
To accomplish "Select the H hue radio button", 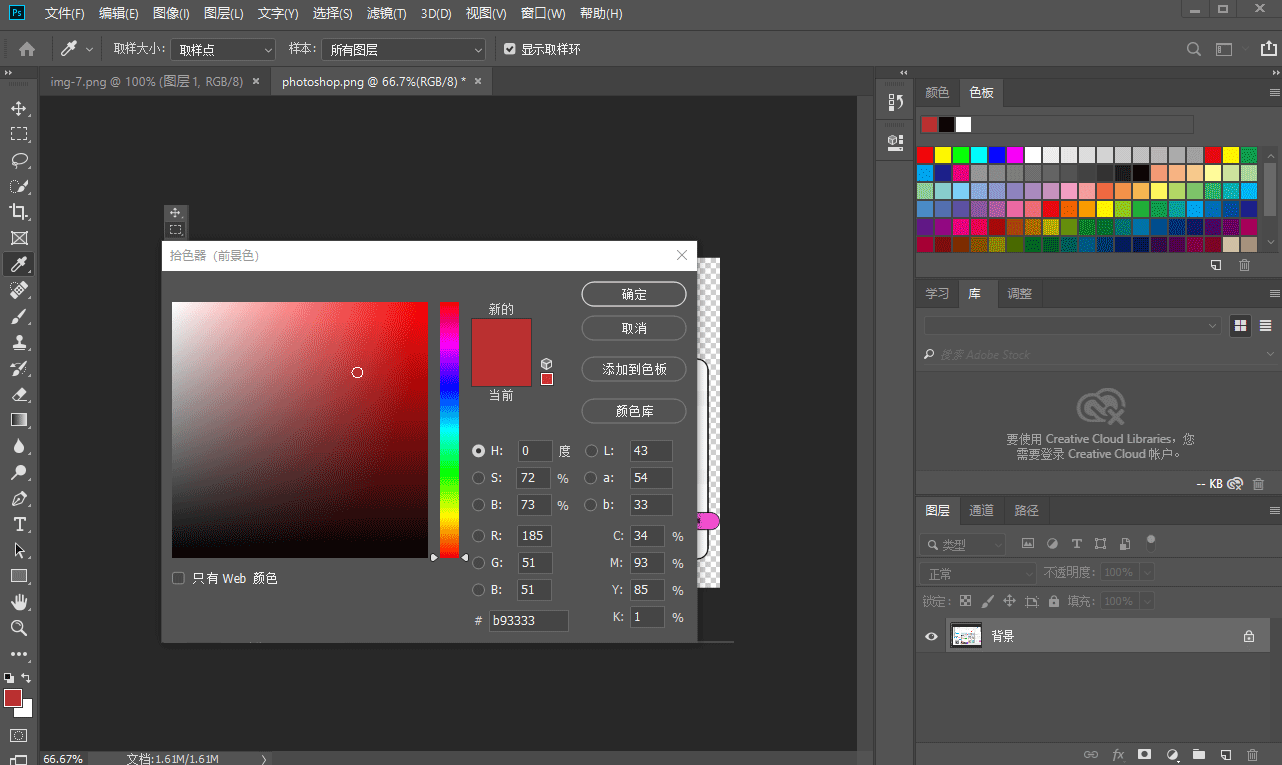I will (x=478, y=451).
